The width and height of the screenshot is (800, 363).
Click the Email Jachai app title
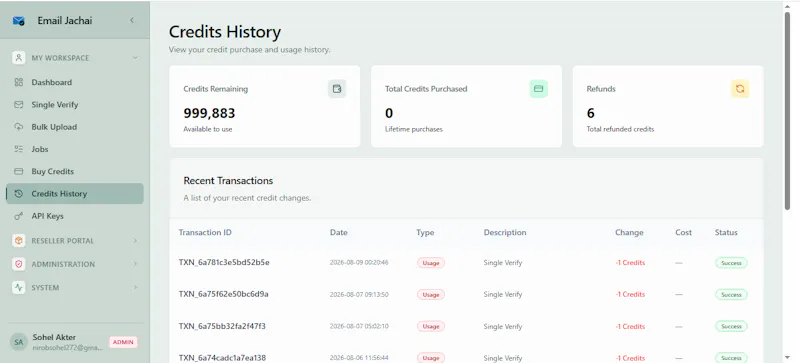click(65, 20)
